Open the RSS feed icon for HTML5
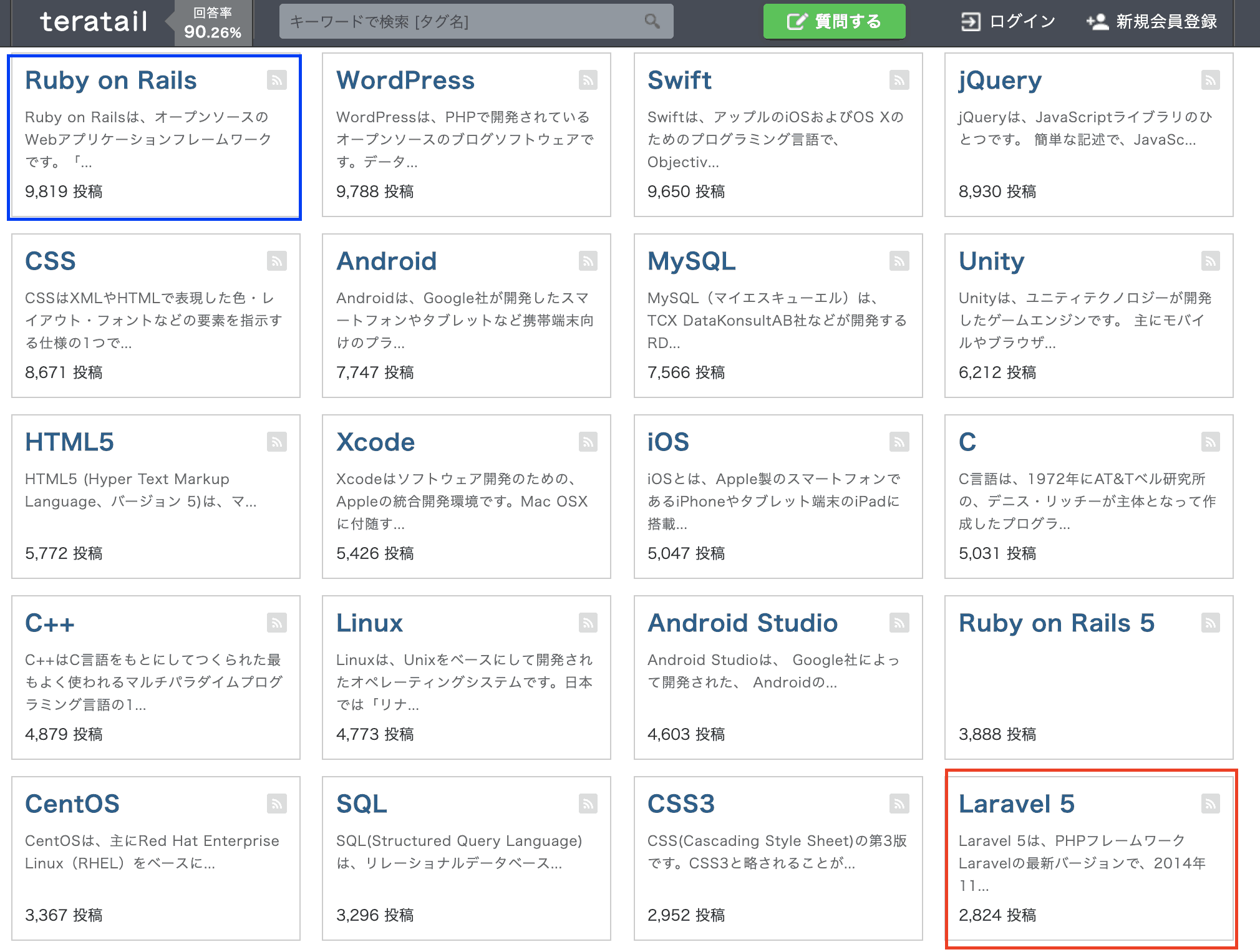The height and width of the screenshot is (952, 1260). coord(277,442)
